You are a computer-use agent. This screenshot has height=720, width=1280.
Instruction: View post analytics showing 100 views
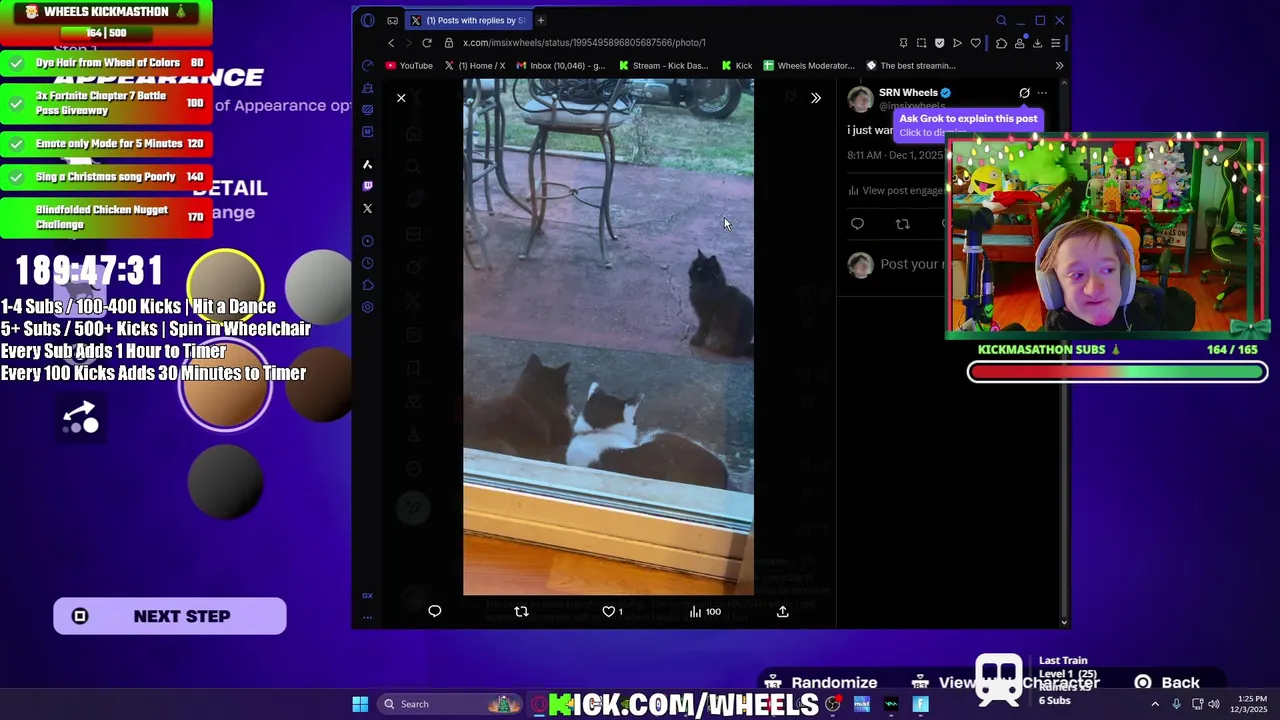click(704, 611)
